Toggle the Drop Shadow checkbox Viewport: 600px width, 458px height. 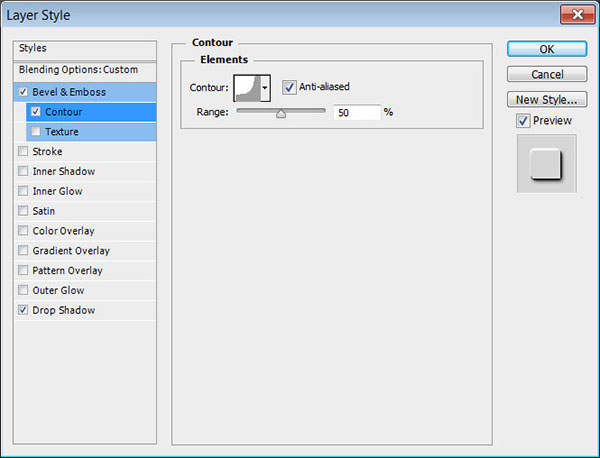point(23,310)
